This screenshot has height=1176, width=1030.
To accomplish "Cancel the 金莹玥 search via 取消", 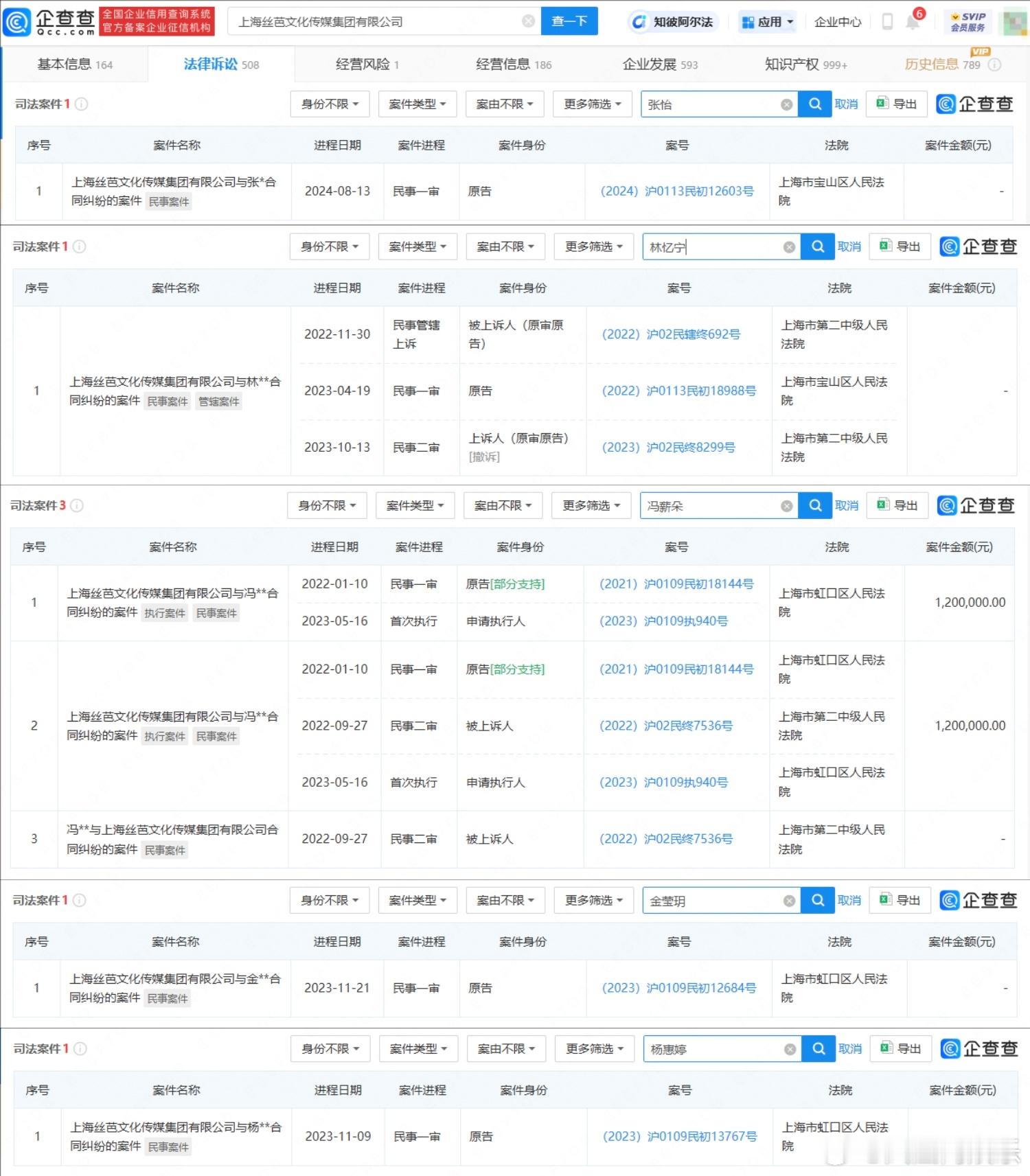I will pyautogui.click(x=849, y=901).
